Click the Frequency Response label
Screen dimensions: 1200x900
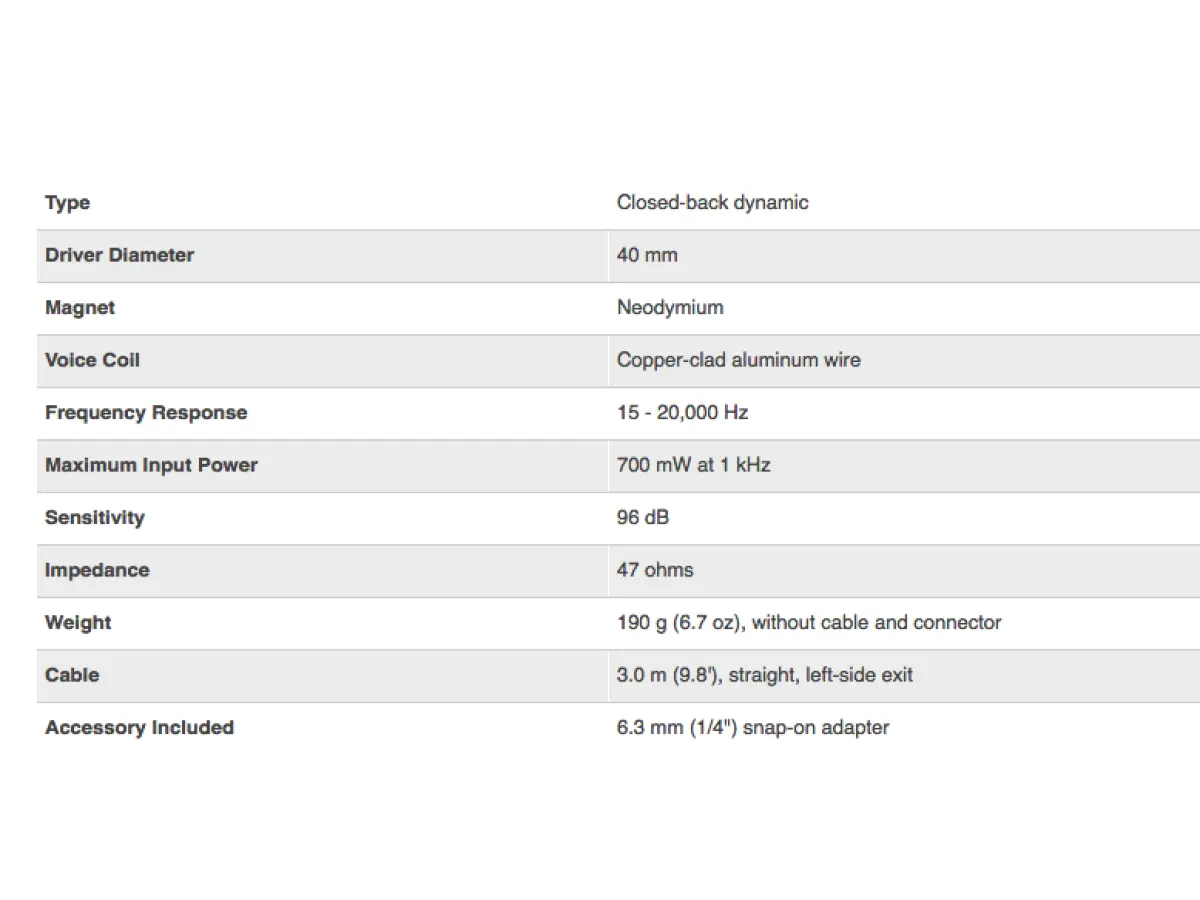coord(146,413)
